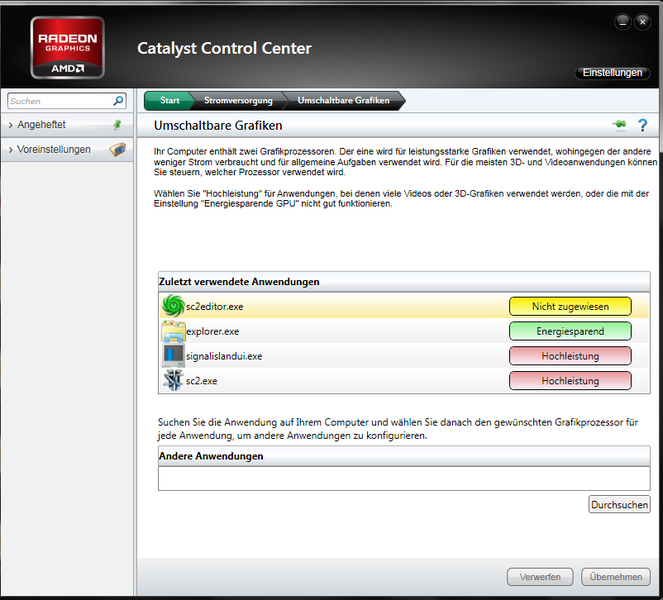This screenshot has height=600, width=663.
Task: Toggle explorer.exe Energiesparend setting
Action: 570,331
